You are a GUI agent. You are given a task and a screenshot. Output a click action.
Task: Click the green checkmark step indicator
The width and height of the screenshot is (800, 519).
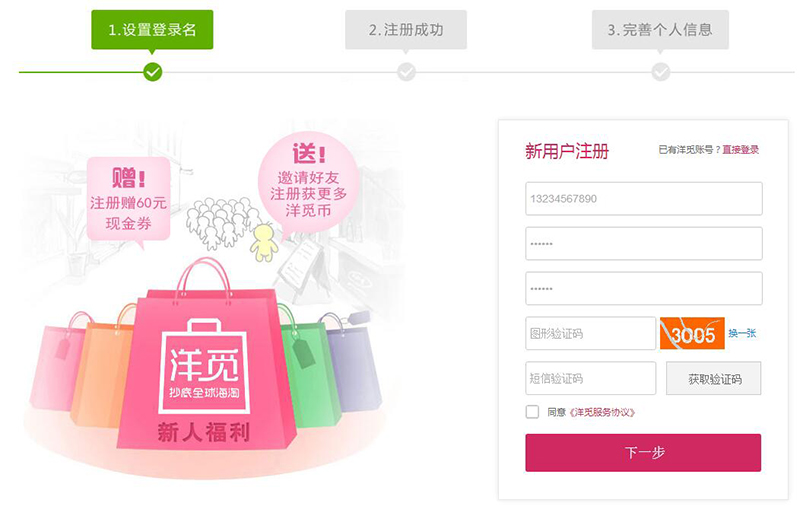(x=152, y=72)
